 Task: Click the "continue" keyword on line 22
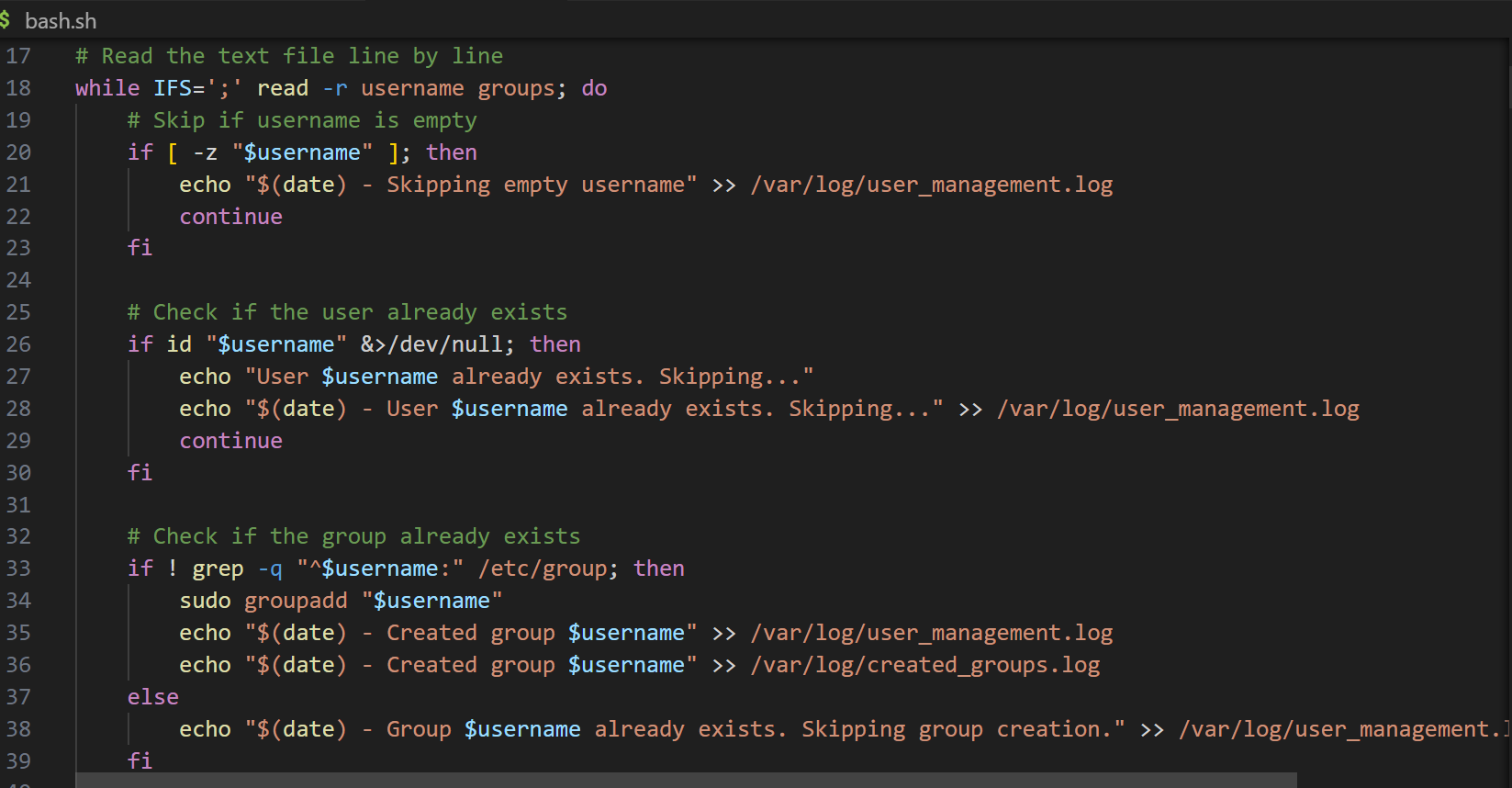tap(231, 217)
